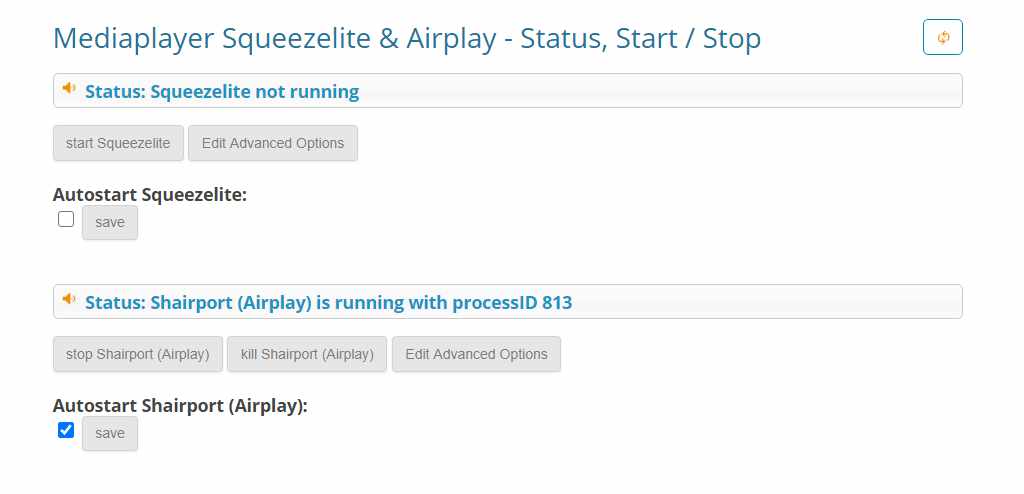Save the Autostart Shairport (Airplay) setting
The height and width of the screenshot is (494, 1024).
click(x=110, y=433)
